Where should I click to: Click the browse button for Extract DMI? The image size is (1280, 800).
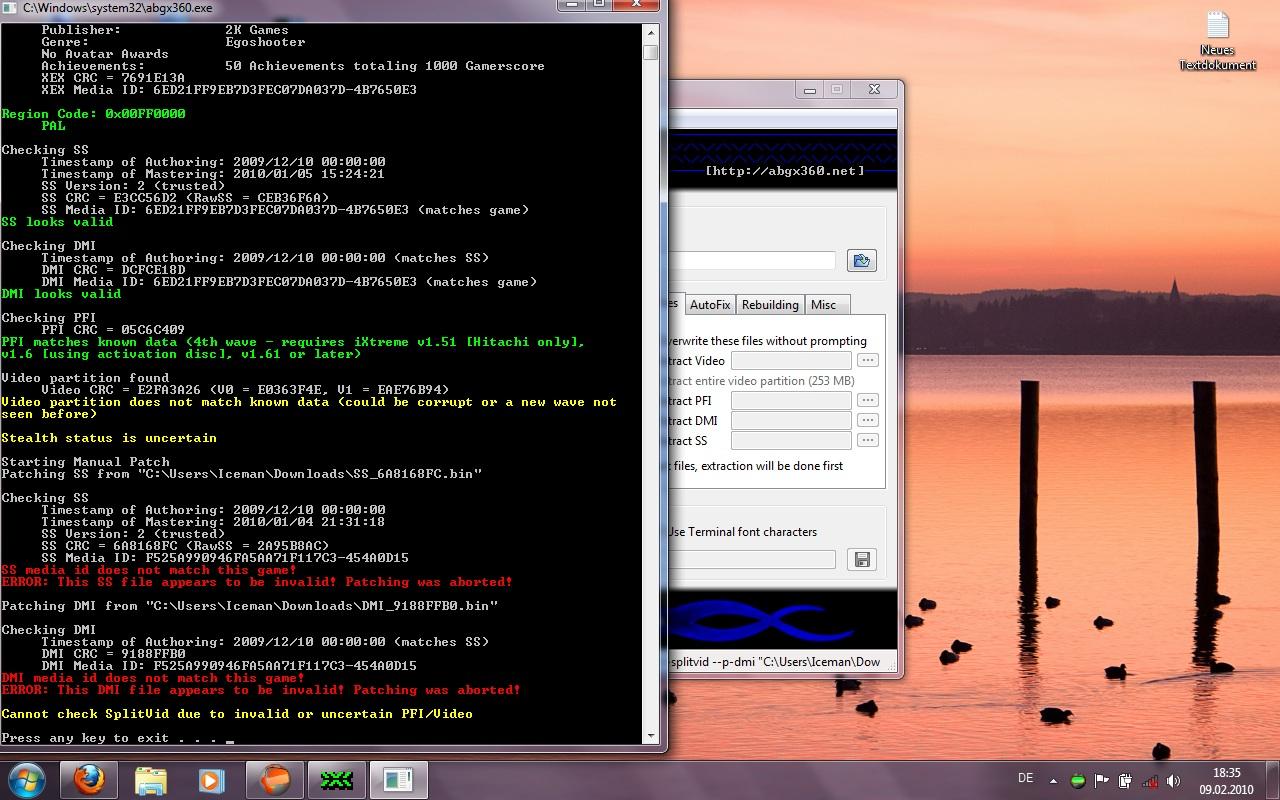pos(867,420)
